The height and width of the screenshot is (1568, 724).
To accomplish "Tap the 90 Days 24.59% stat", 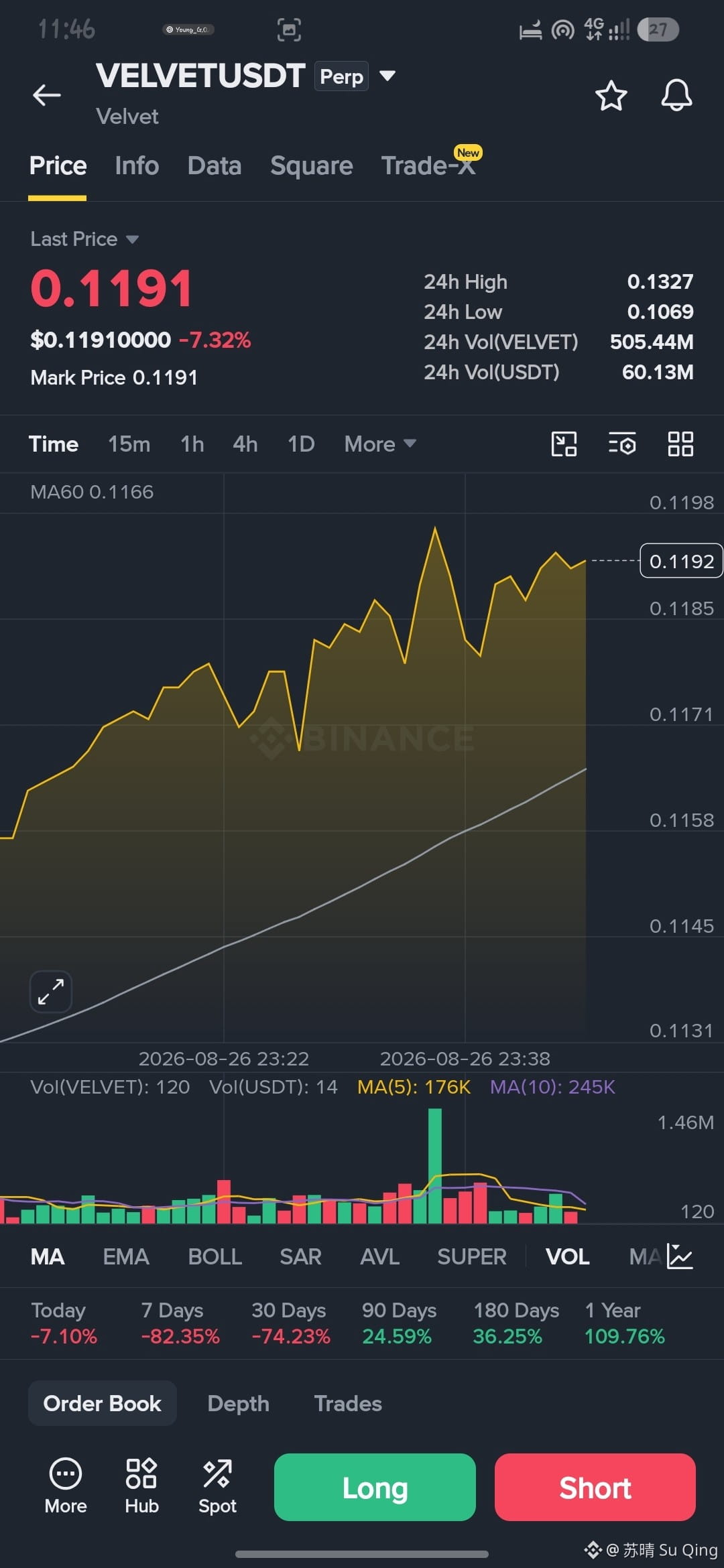I will 400,1323.
